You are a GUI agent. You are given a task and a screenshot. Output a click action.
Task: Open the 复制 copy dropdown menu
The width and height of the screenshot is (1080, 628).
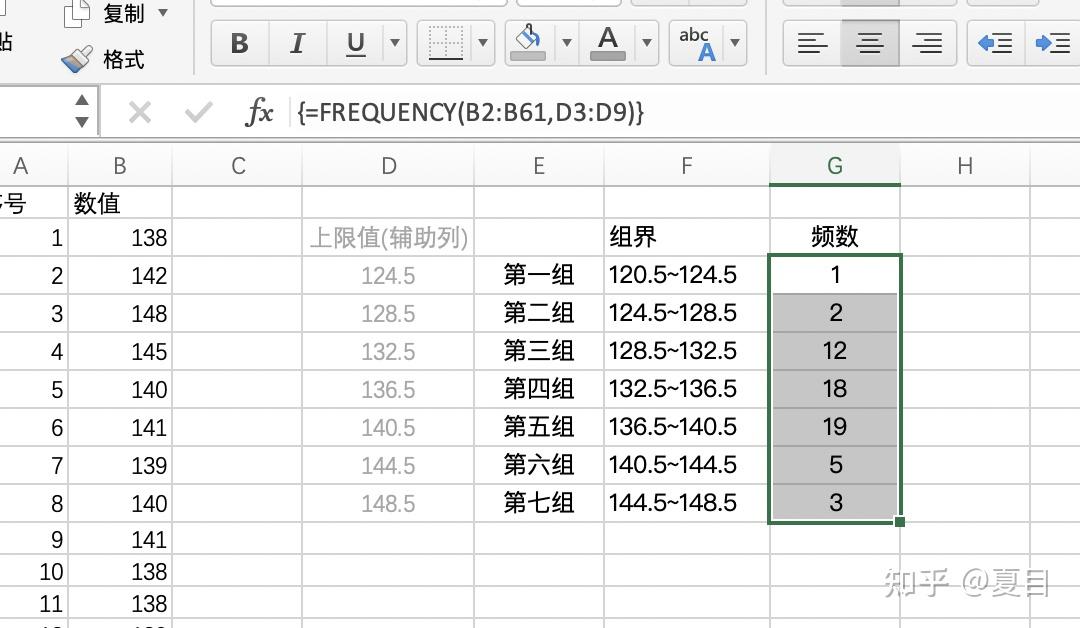coord(163,13)
